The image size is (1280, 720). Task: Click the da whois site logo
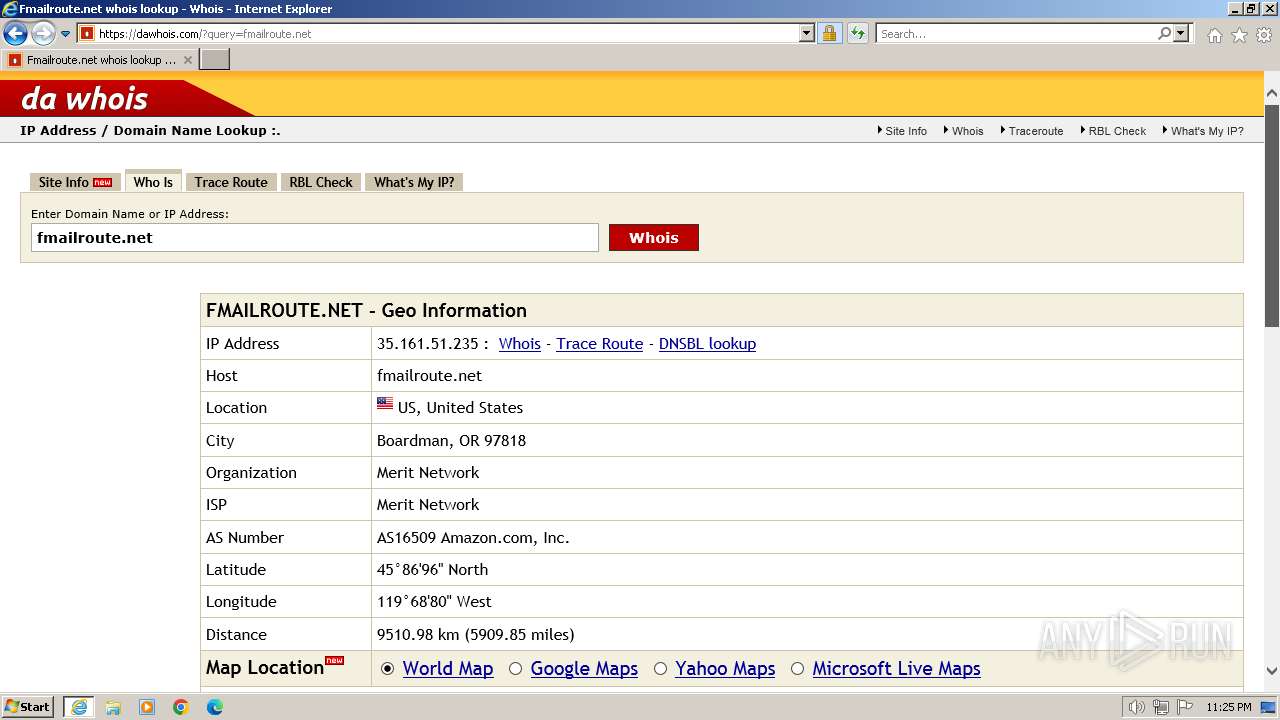85,98
